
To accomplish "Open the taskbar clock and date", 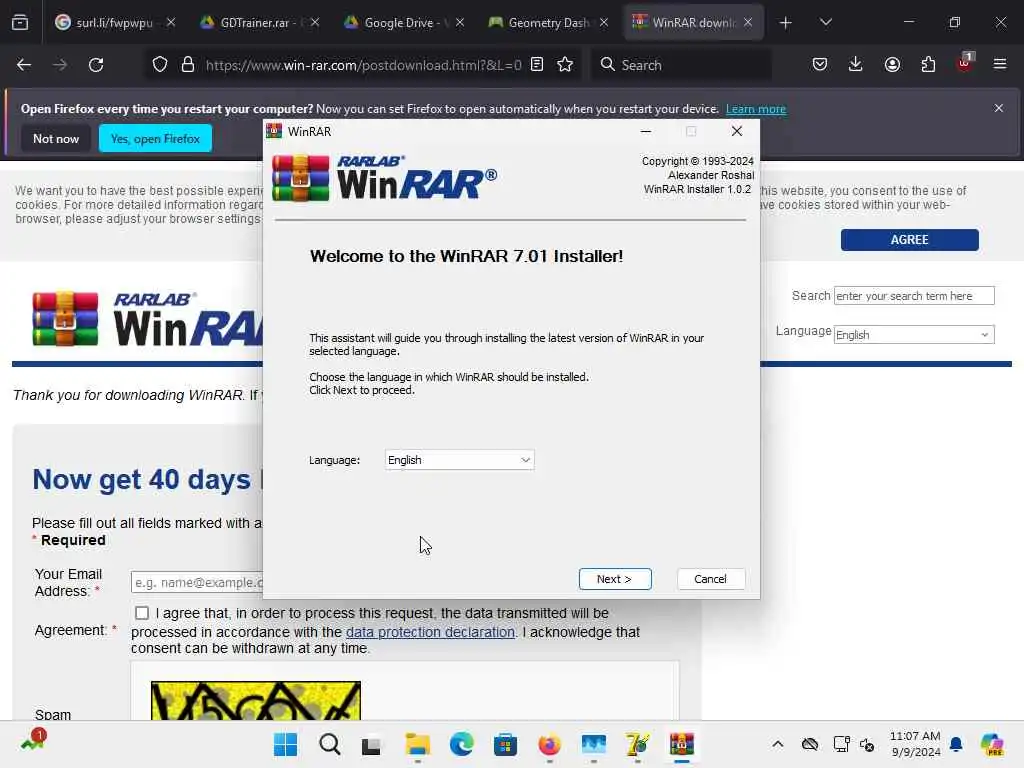I will 915,744.
